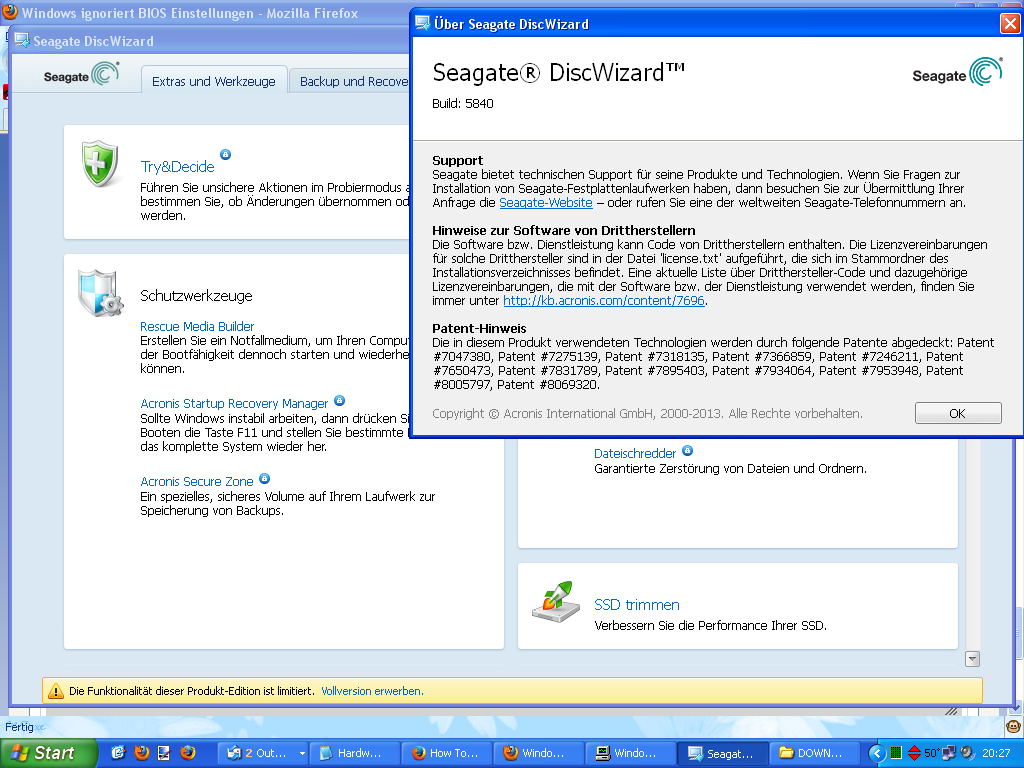The height and width of the screenshot is (768, 1024).
Task: Open the kb.acronis.com/content/7696 link
Action: pos(604,300)
